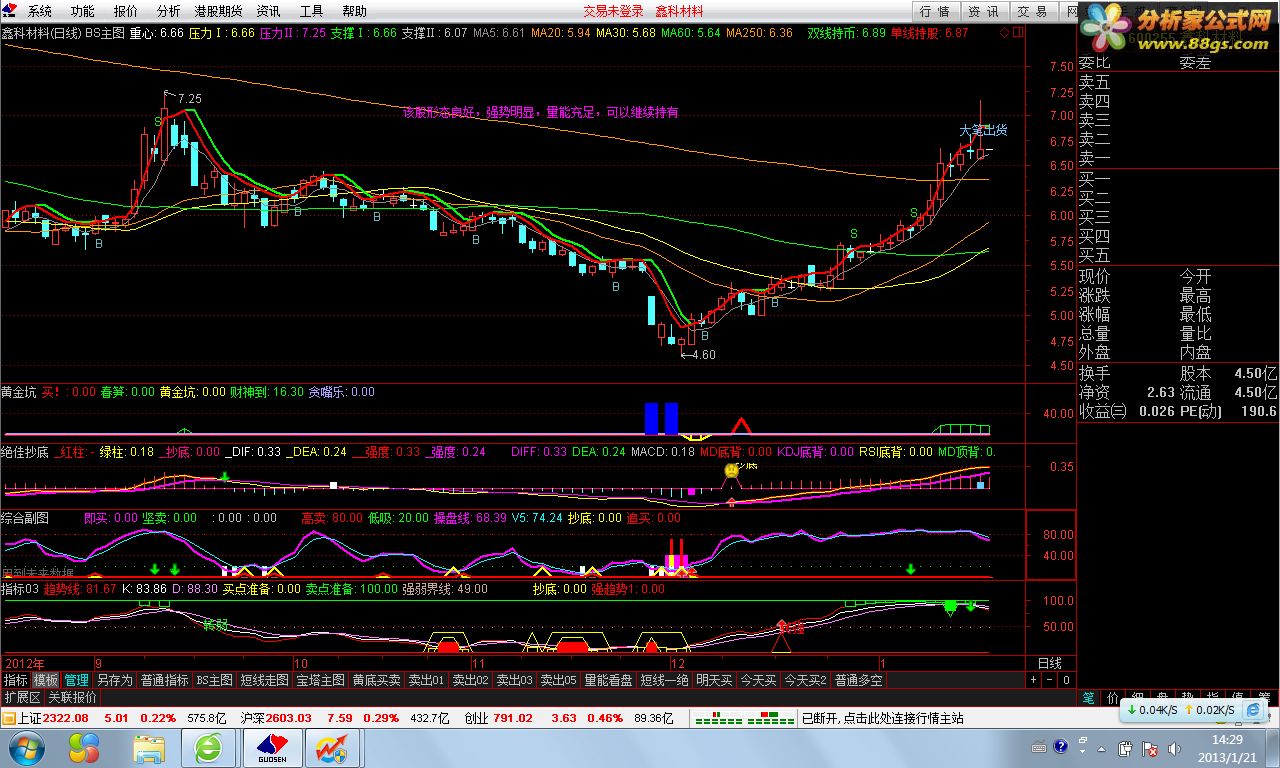Click the network speed widget browser icon
1280x768 pixels.
(x=1253, y=710)
